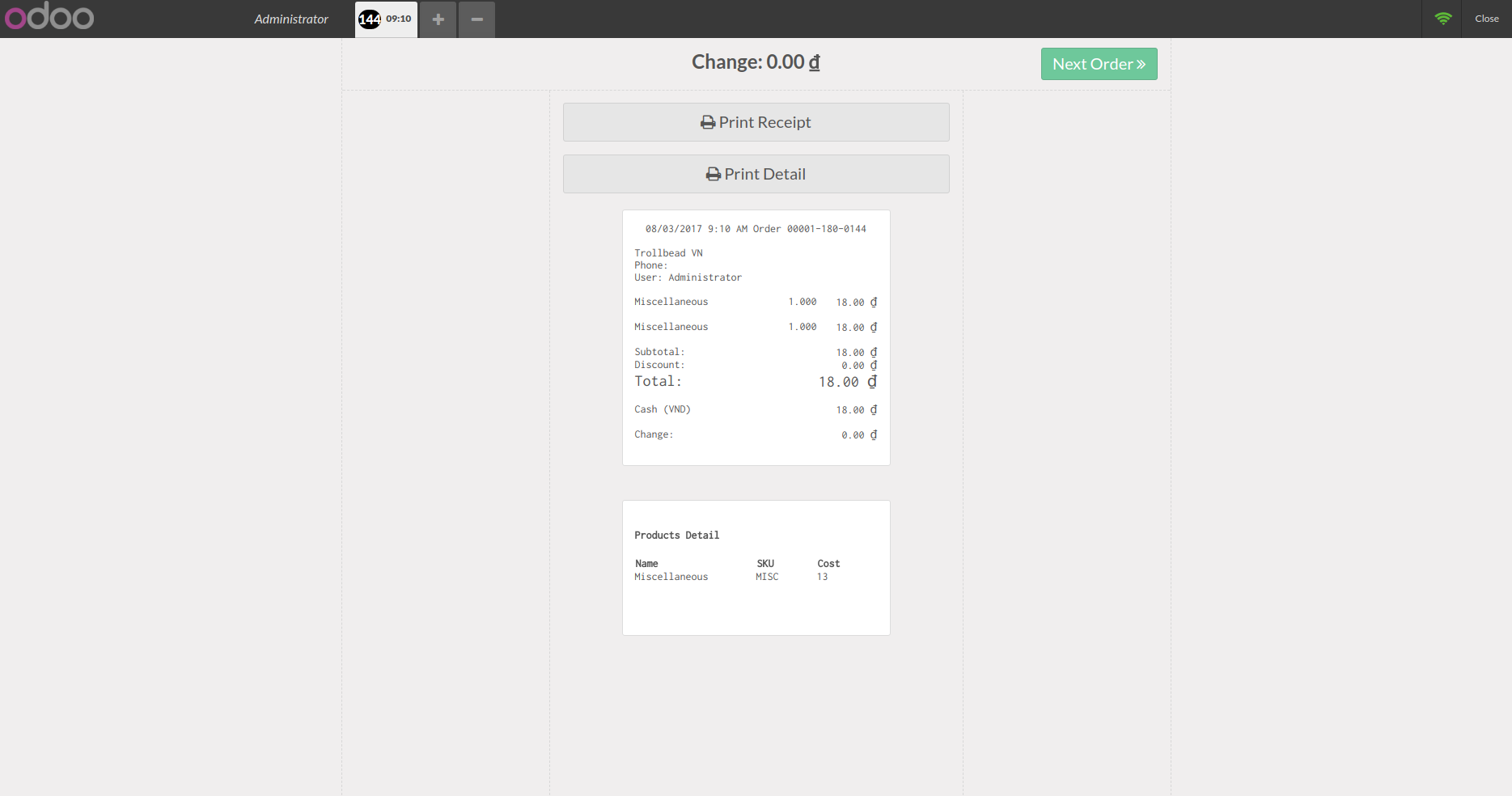This screenshot has width=1512, height=796.
Task: Select the first Miscellaneous receipt line
Action: point(756,302)
